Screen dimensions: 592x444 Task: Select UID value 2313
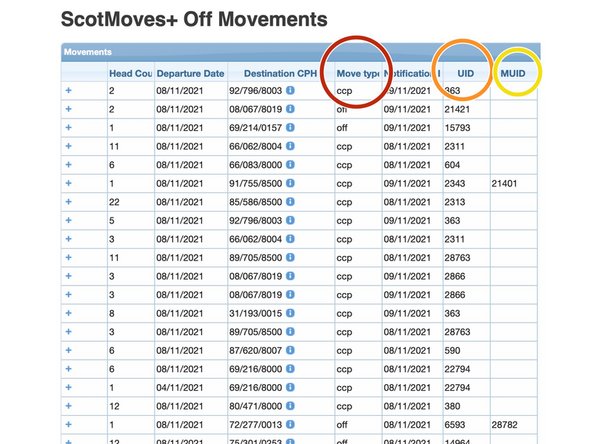455,202
